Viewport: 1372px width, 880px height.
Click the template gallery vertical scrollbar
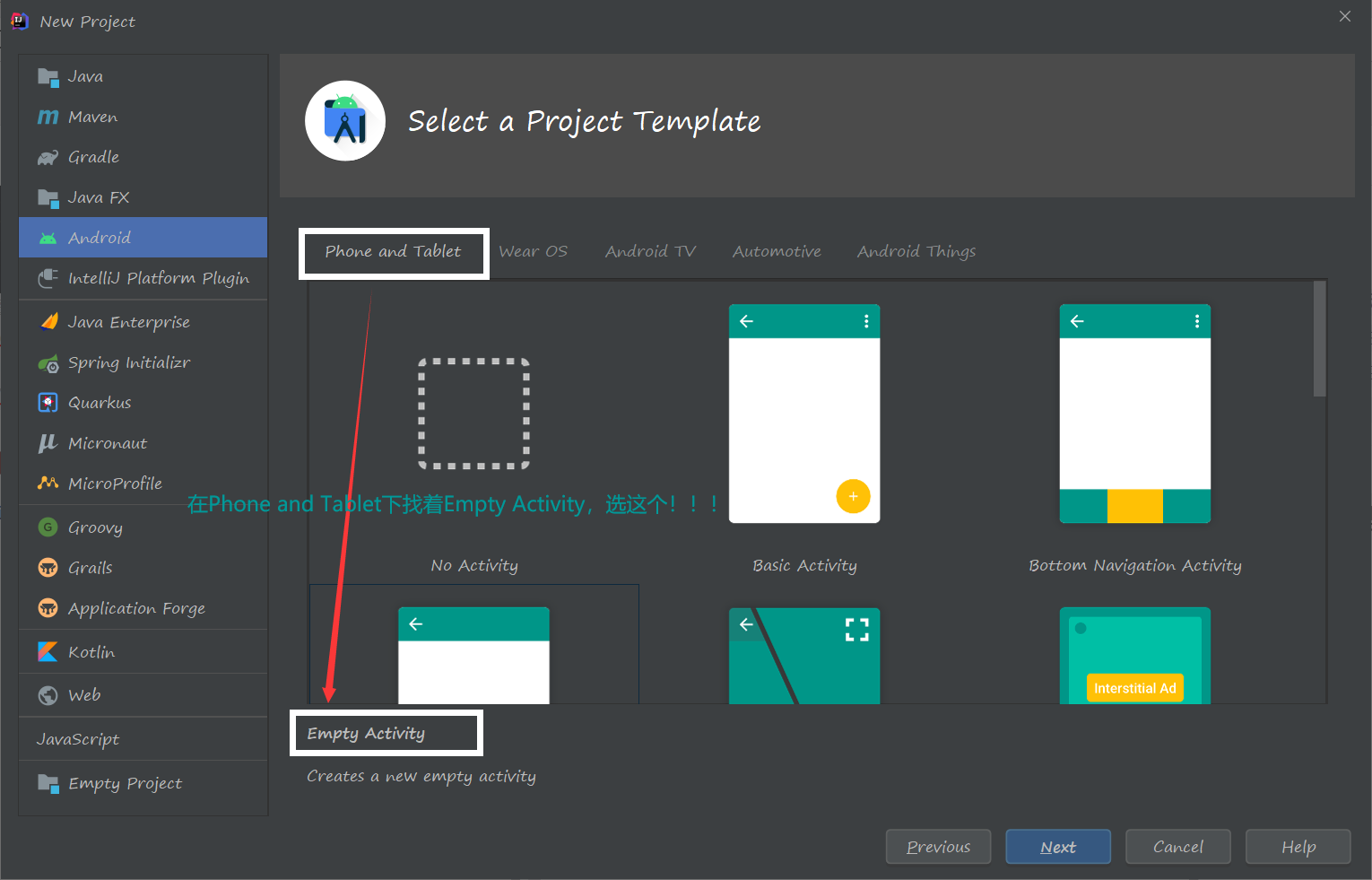pyautogui.click(x=1319, y=339)
